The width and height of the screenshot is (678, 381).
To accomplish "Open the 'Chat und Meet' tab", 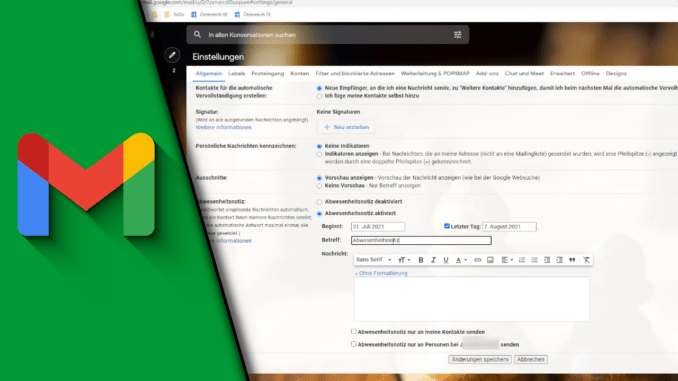I will tap(524, 74).
